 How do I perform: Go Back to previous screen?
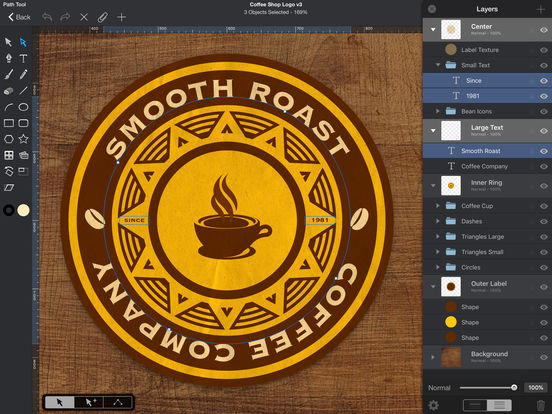pos(19,17)
